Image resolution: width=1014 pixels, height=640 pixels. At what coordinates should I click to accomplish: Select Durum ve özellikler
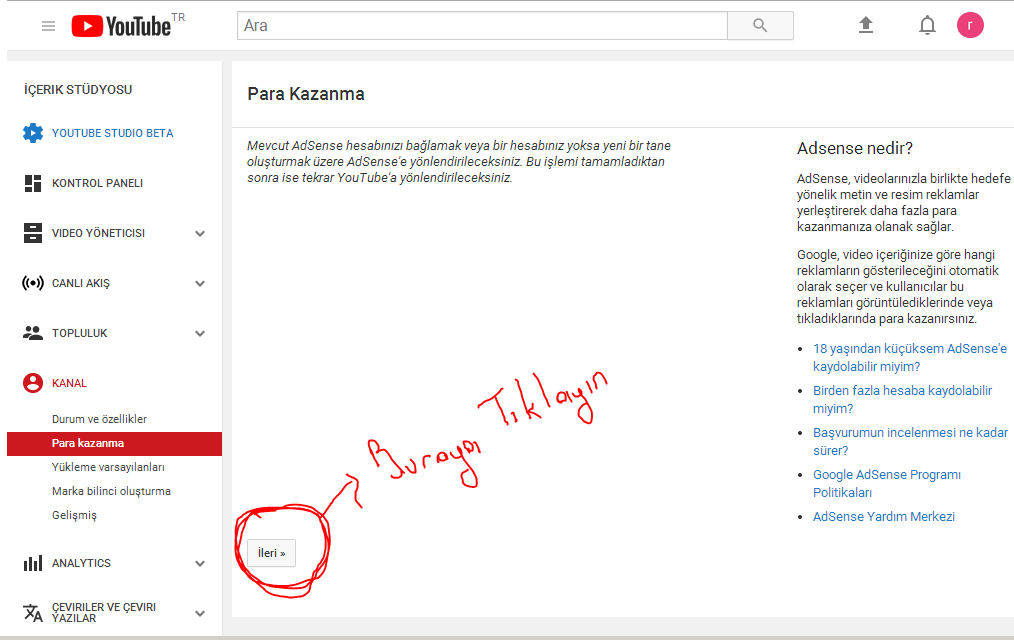[x=100, y=419]
